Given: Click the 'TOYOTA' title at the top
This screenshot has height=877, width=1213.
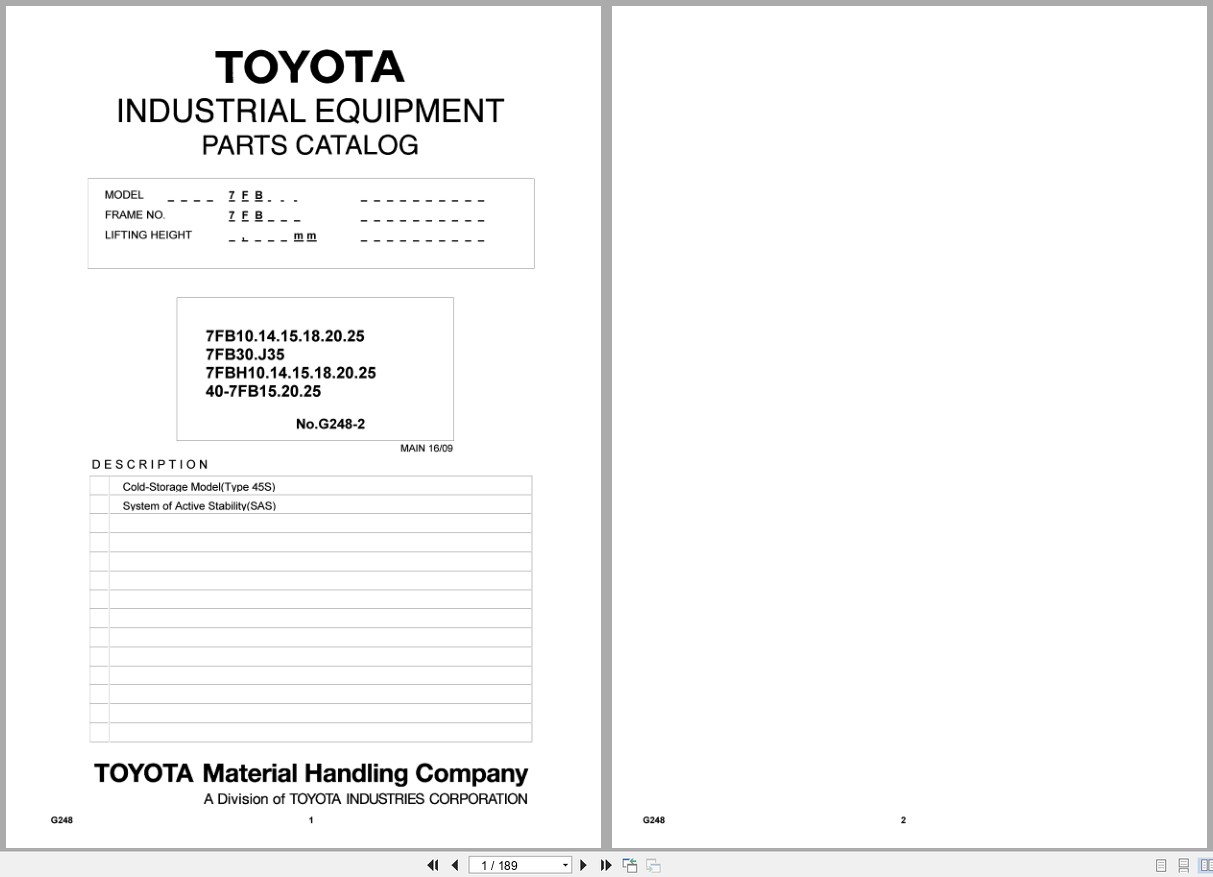Looking at the screenshot, I should pos(310,67).
